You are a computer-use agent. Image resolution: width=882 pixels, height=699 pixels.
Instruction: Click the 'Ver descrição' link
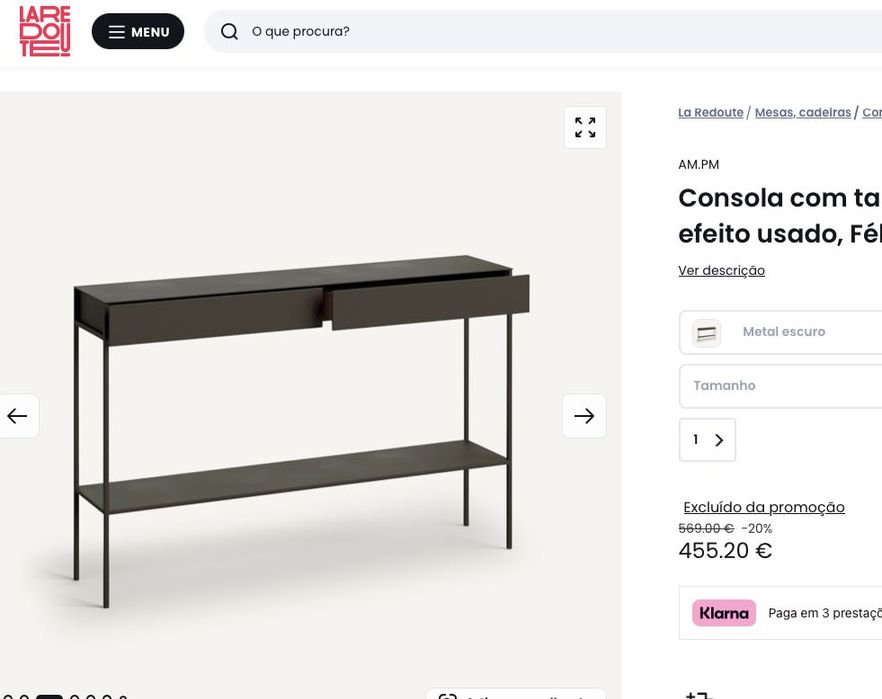tap(721, 271)
